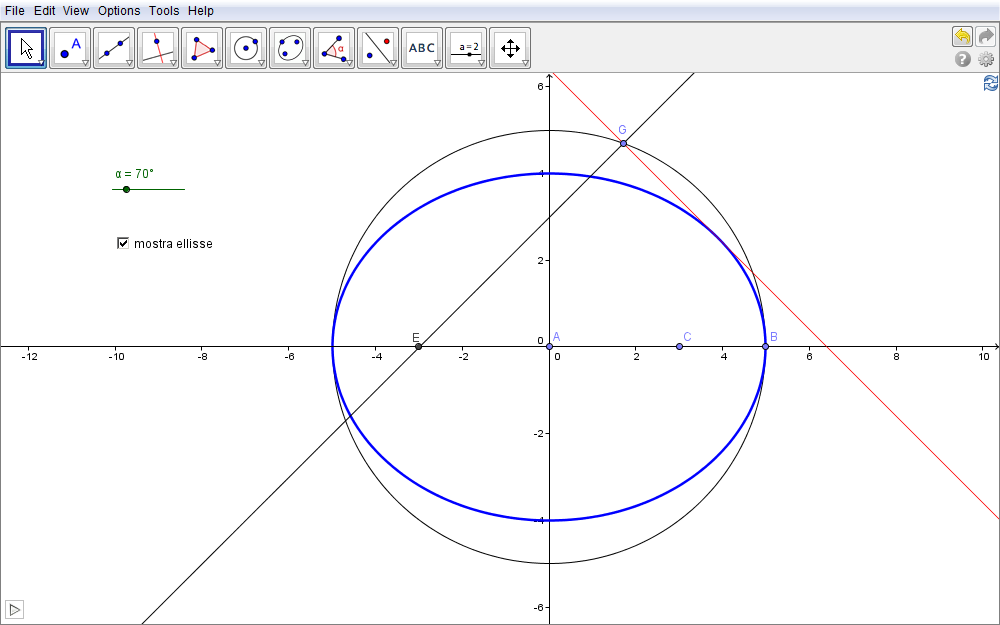Open the Slider tool dropdown arrow
Screen dimensions: 1000x625
[481, 63]
